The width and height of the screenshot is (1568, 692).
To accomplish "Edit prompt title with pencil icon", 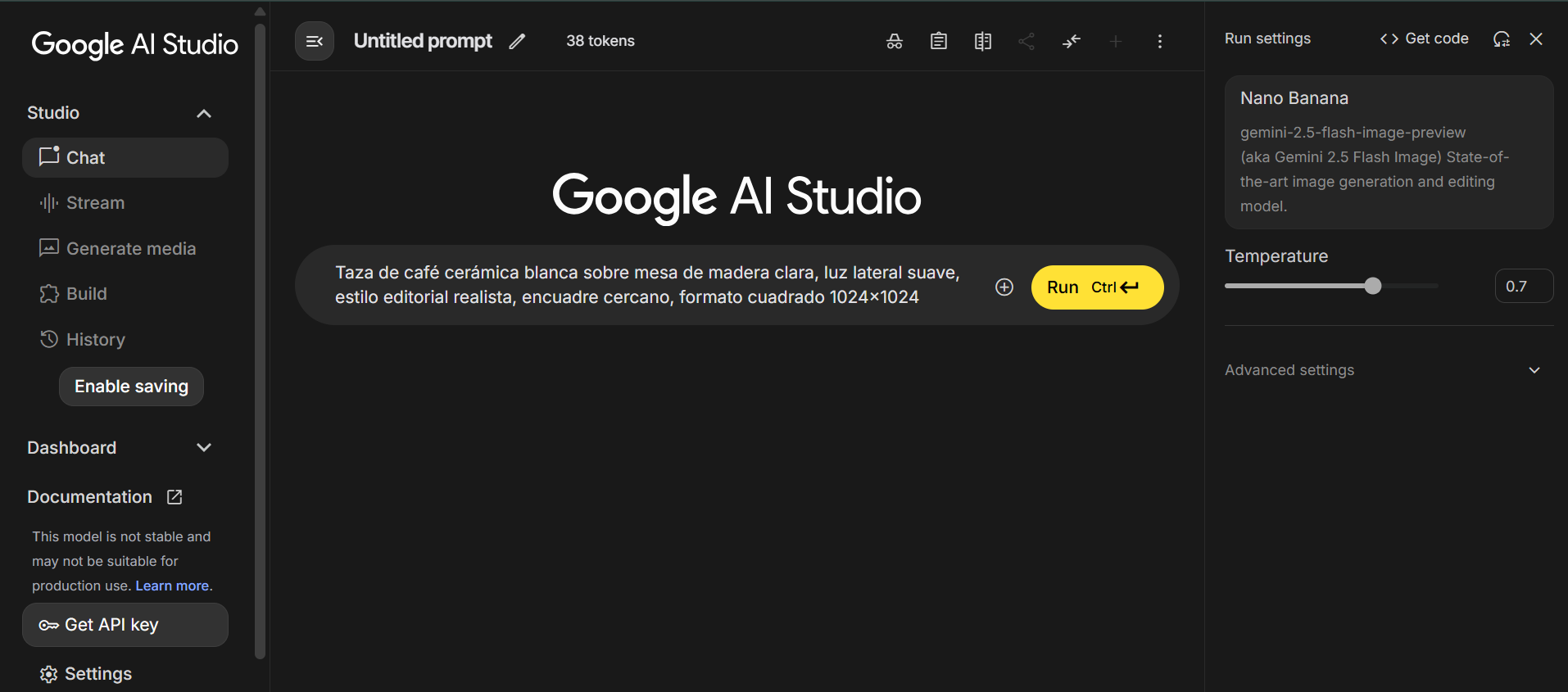I will click(517, 41).
